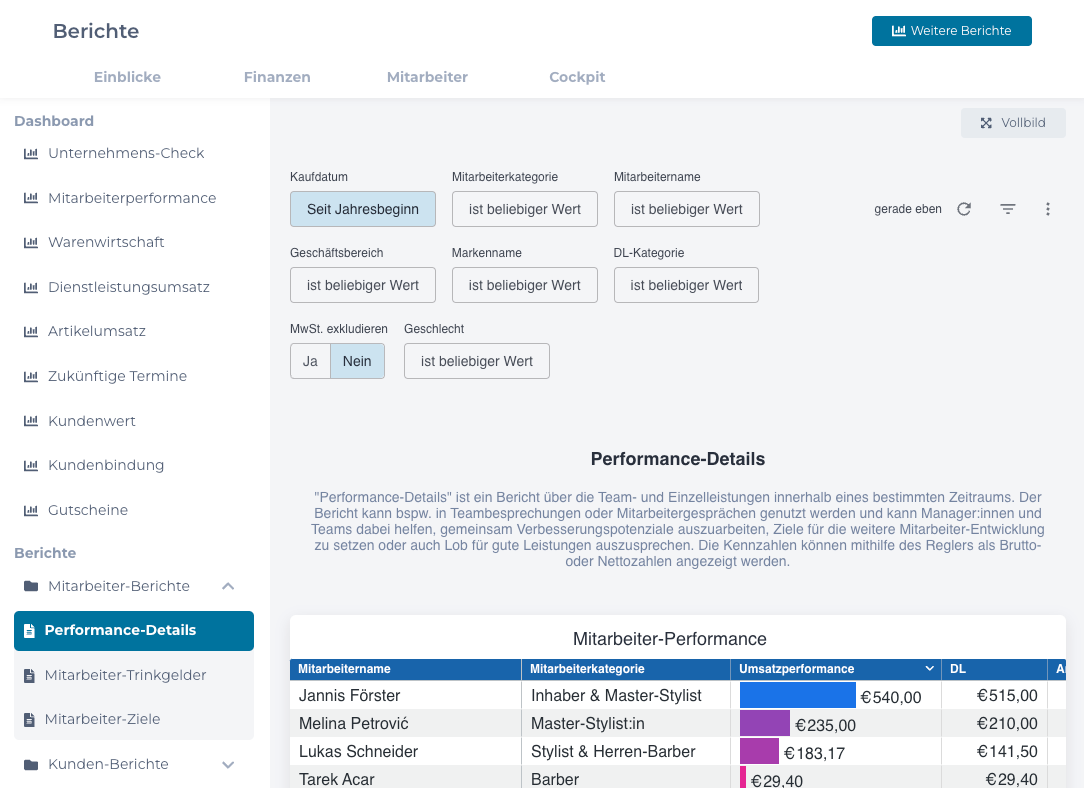Open the three-dot options menu
Screen dimensions: 1084x788
click(x=1048, y=209)
